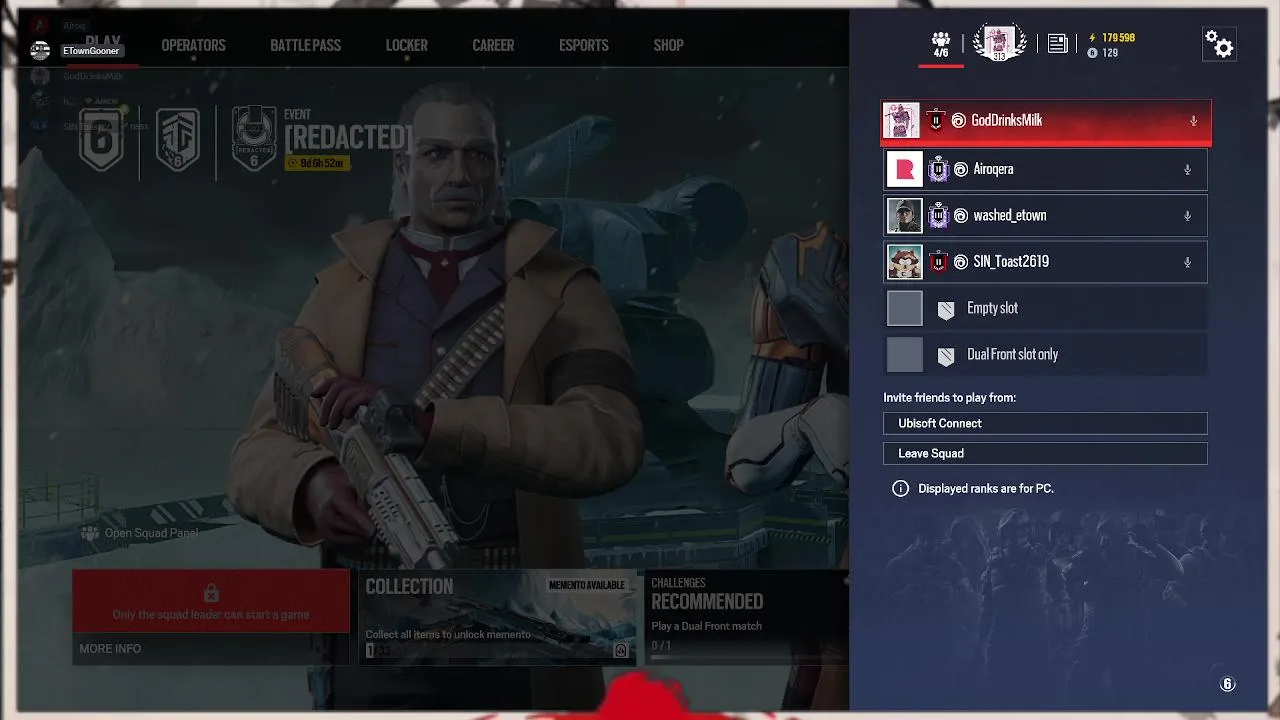Screen dimensions: 1280x720
Task: Go to the ESPORTS tab
Action: 584,45
